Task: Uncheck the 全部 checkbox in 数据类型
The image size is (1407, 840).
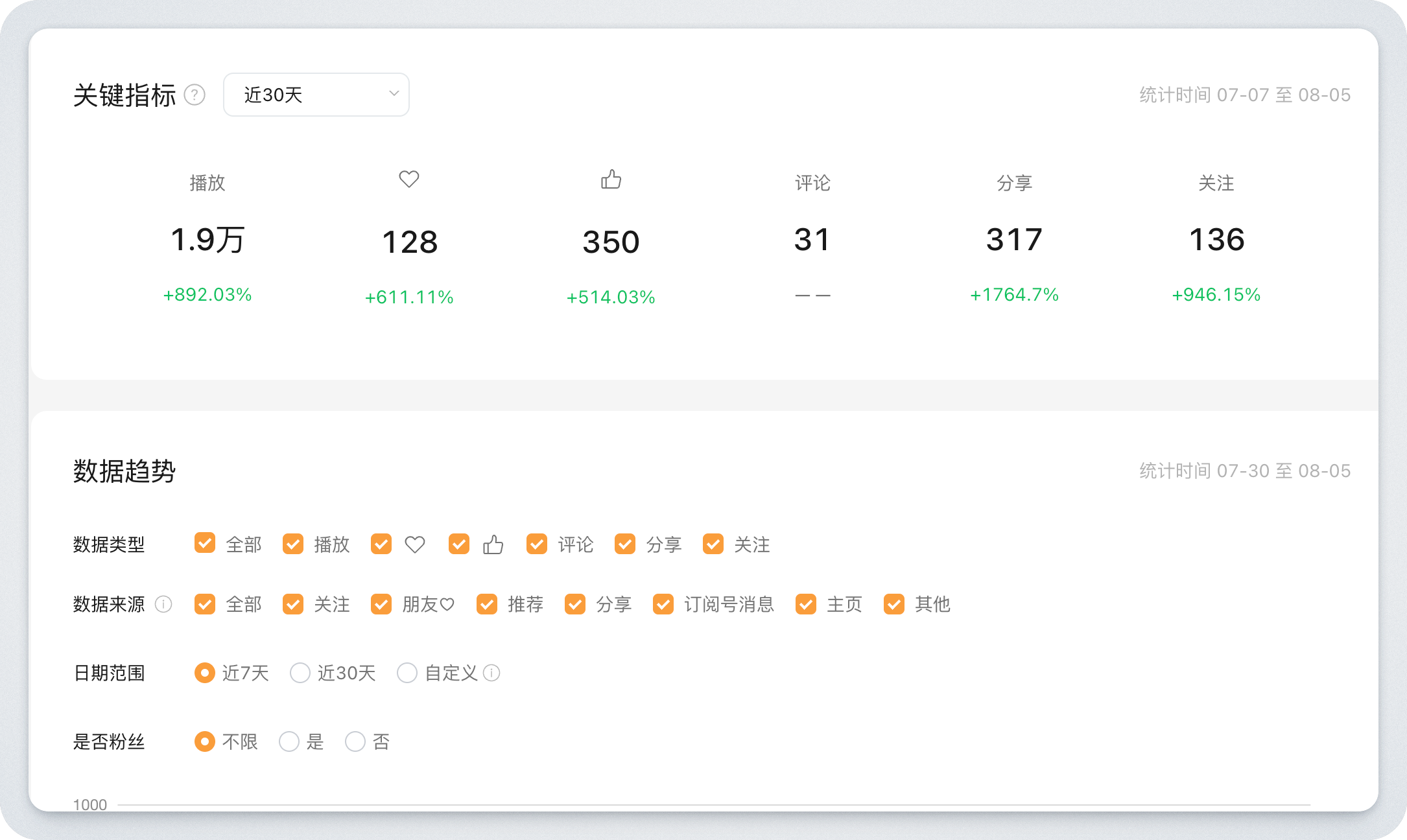Action: [205, 544]
